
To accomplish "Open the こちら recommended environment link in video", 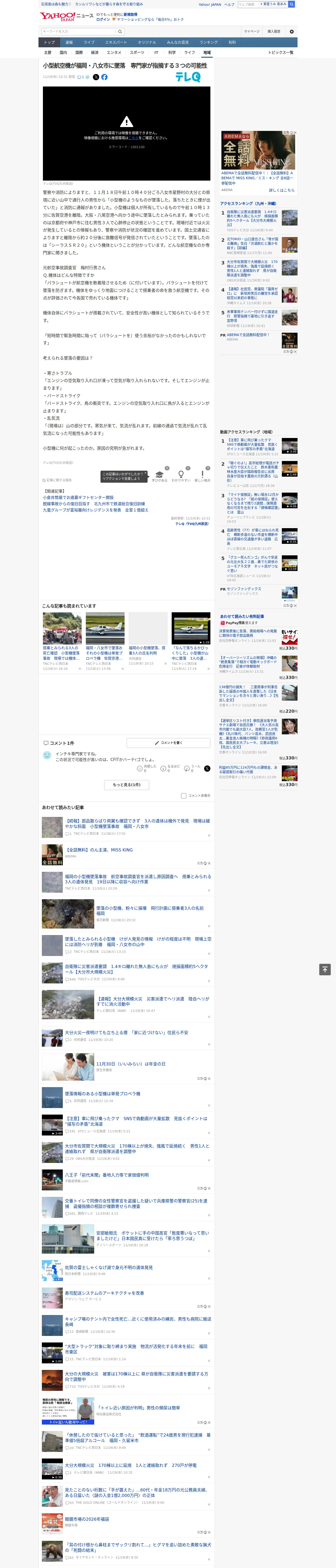I will 133,138.
